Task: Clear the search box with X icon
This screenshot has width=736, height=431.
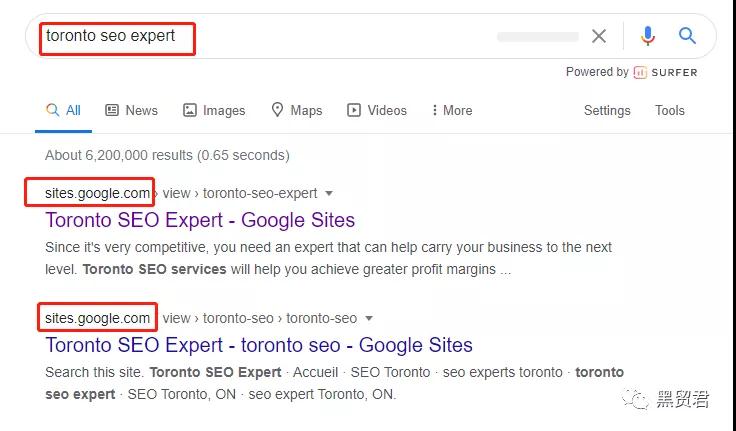Action: (x=599, y=37)
